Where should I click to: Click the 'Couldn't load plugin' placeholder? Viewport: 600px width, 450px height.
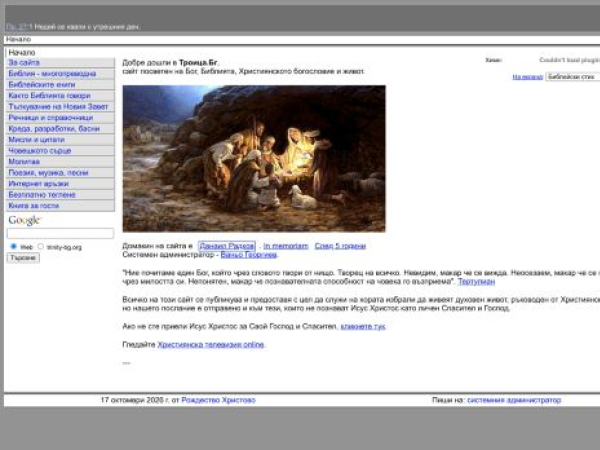pos(569,60)
